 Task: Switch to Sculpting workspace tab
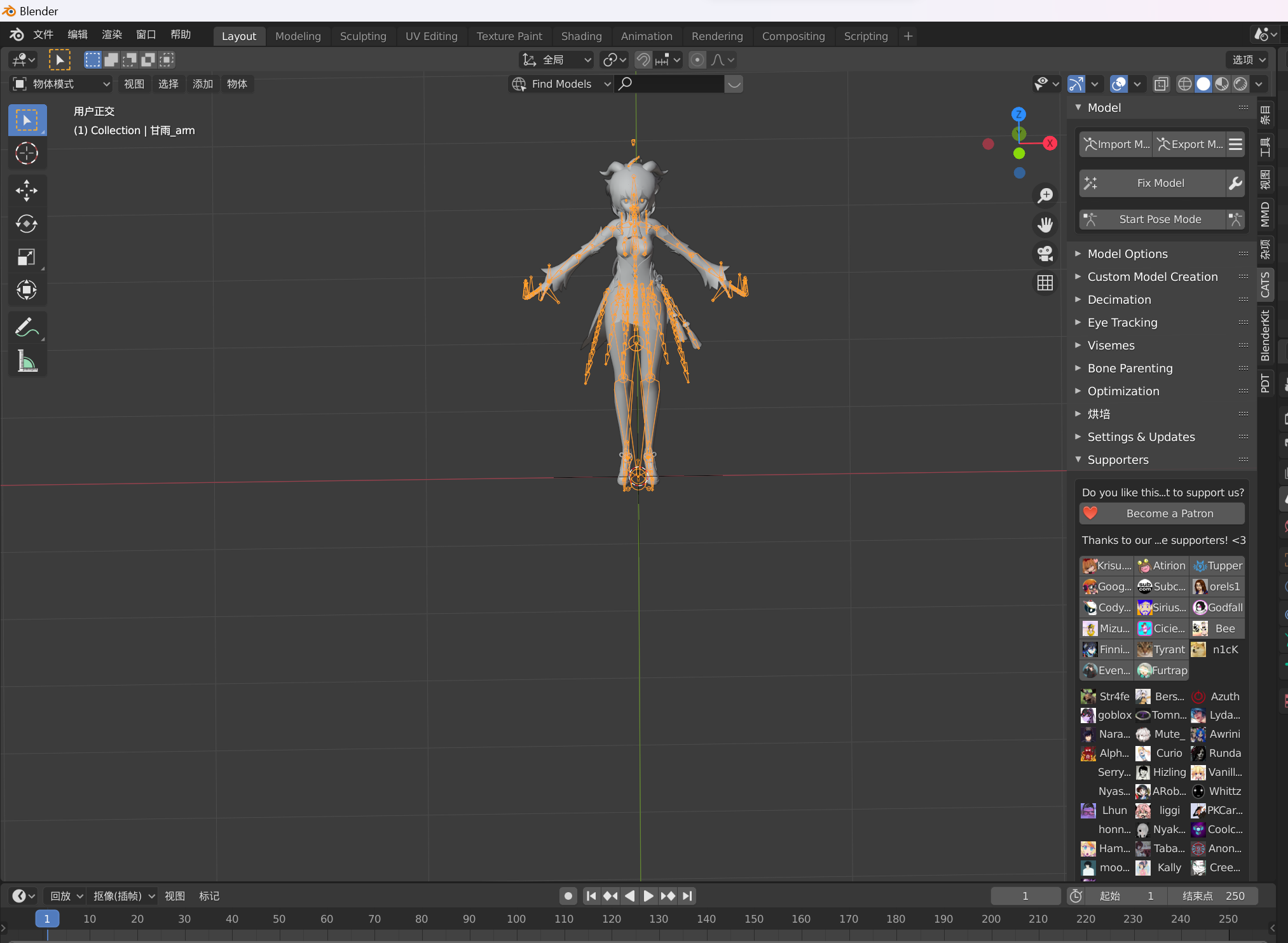(362, 36)
